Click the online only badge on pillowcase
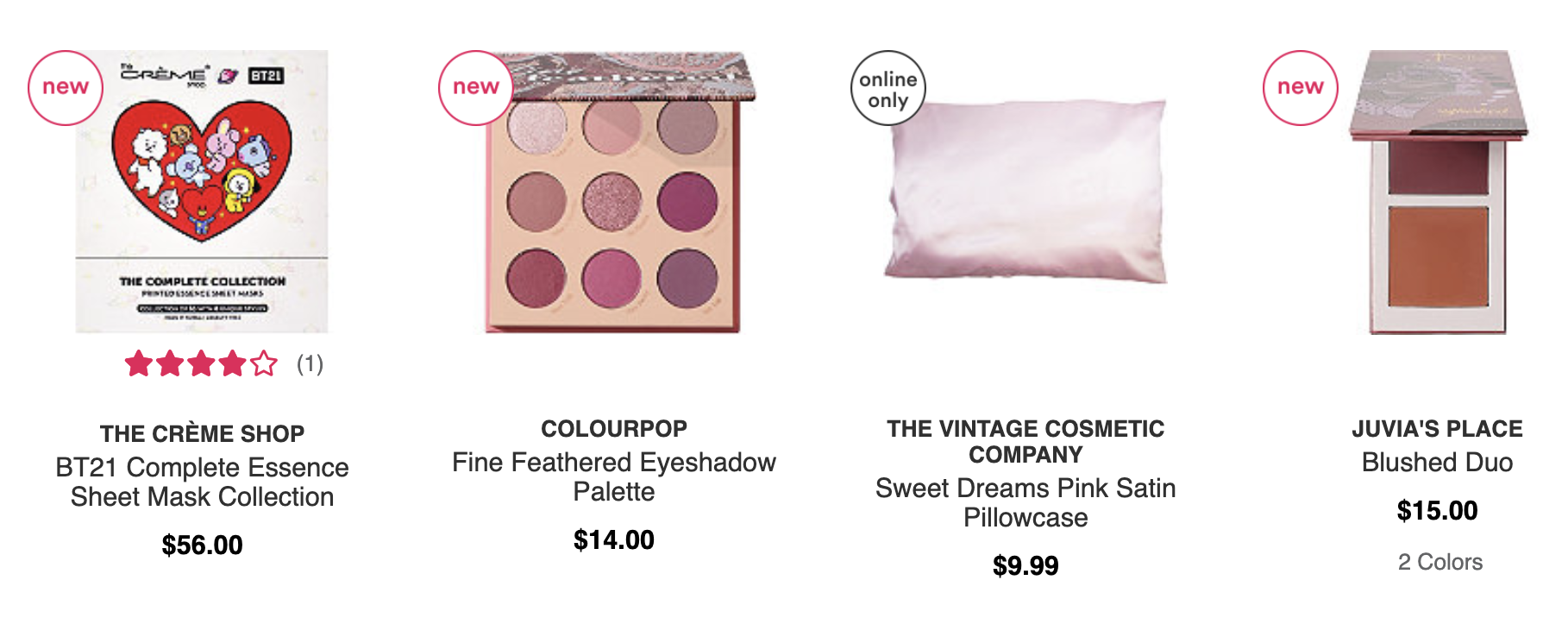 click(888, 89)
